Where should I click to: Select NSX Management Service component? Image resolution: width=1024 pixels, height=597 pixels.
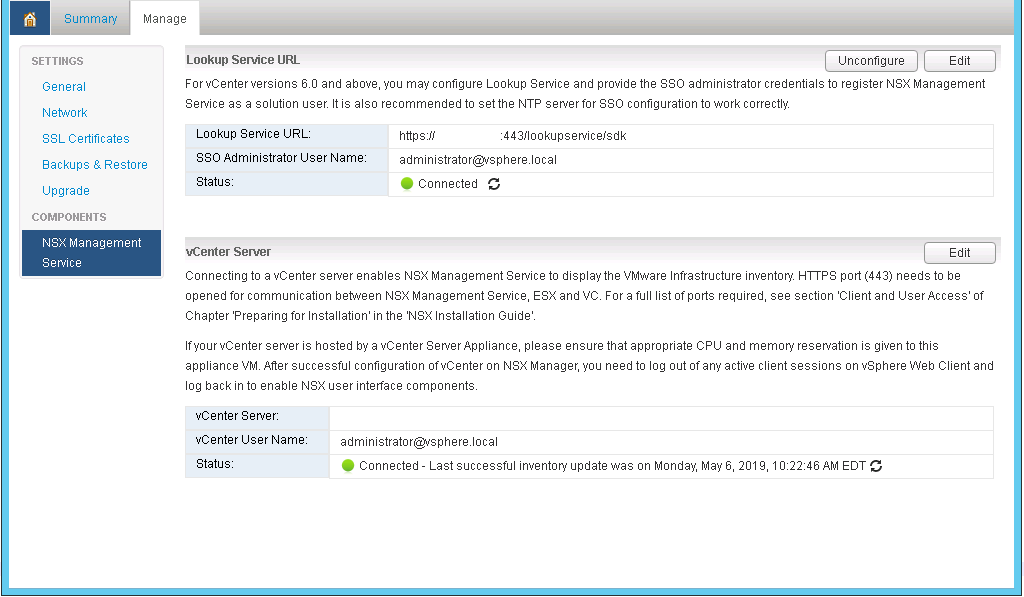tap(91, 253)
